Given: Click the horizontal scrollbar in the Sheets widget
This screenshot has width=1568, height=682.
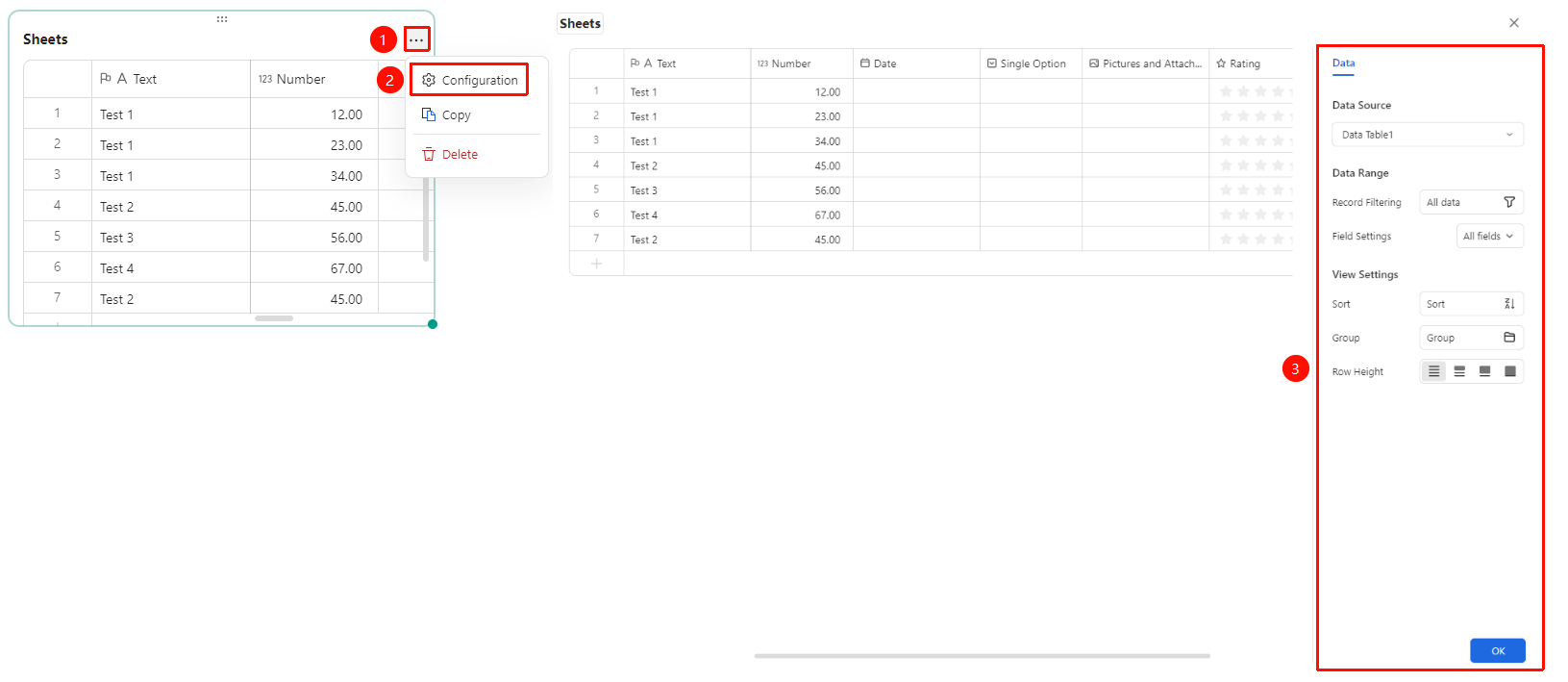Looking at the screenshot, I should click(274, 318).
